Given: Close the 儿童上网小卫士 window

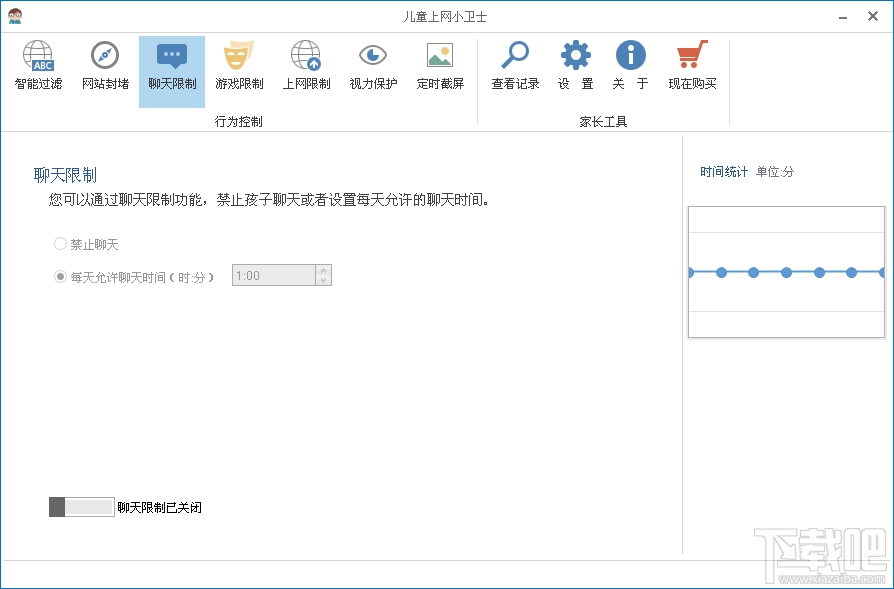Looking at the screenshot, I should (872, 17).
